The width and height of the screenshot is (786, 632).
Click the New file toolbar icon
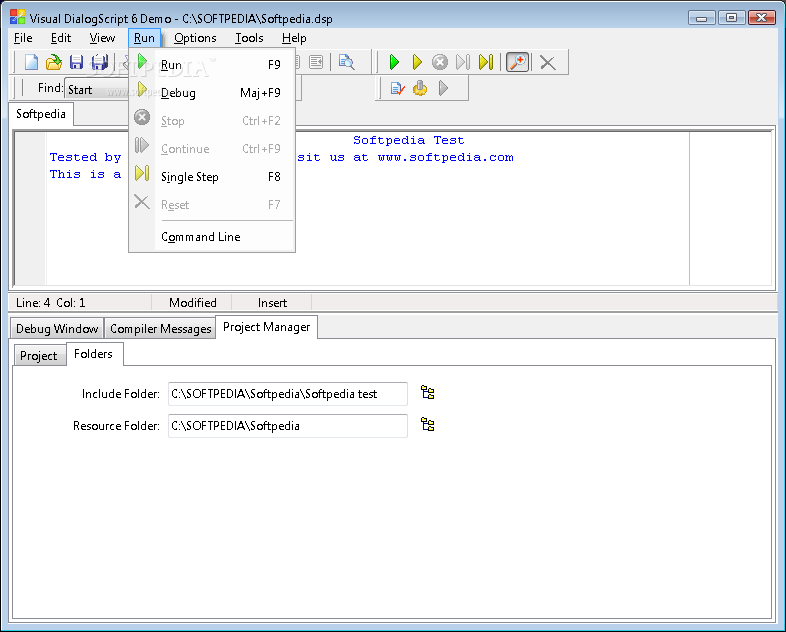[31, 62]
